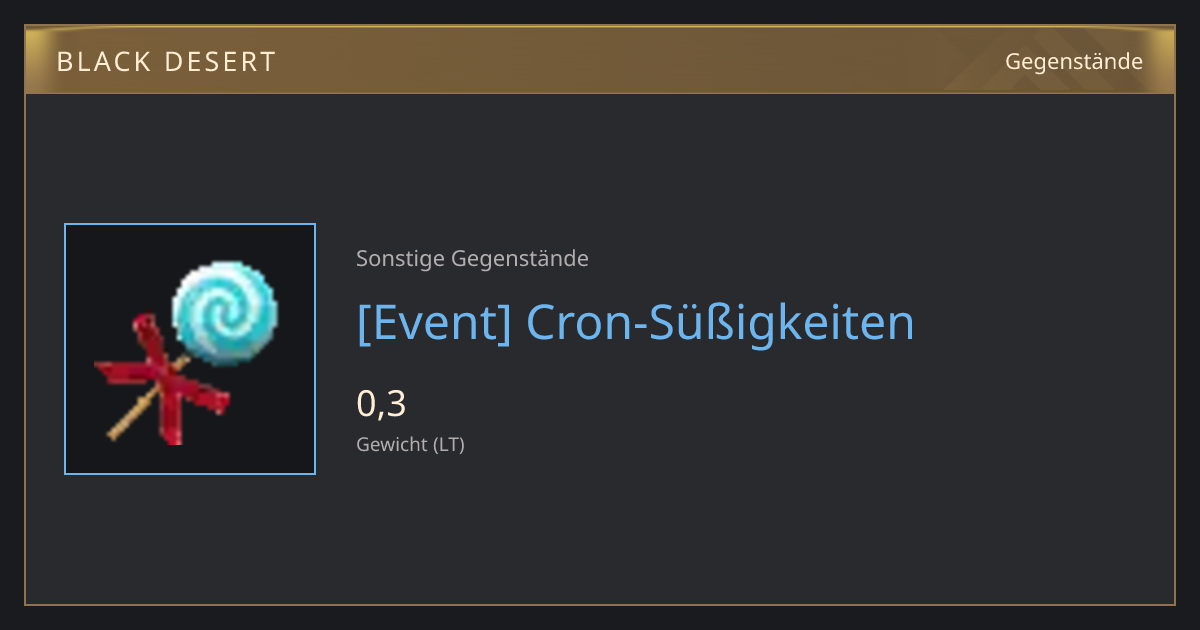Click the weight value 0,3
The image size is (1200, 630).
(x=381, y=404)
